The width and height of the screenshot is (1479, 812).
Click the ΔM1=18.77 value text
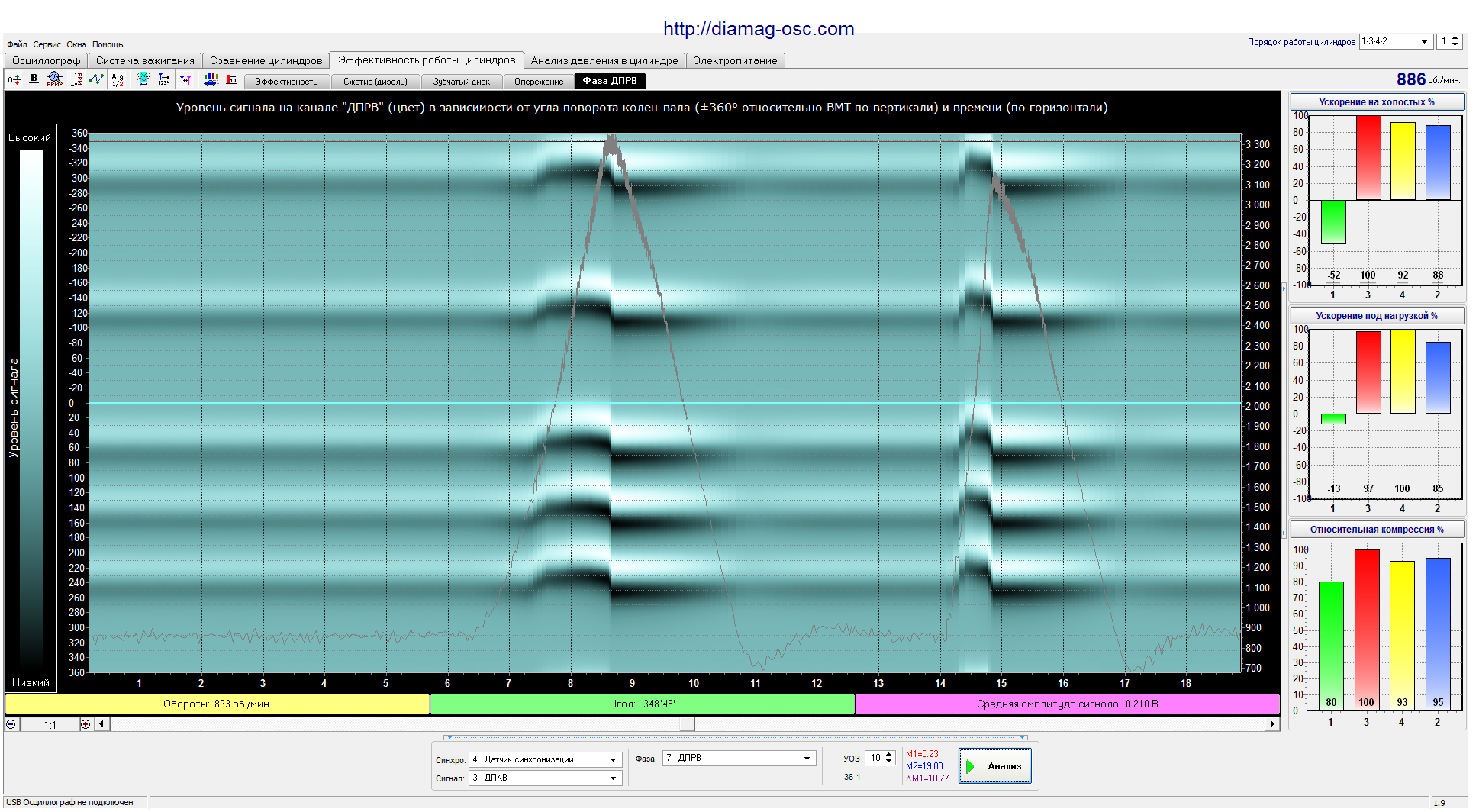(927, 778)
